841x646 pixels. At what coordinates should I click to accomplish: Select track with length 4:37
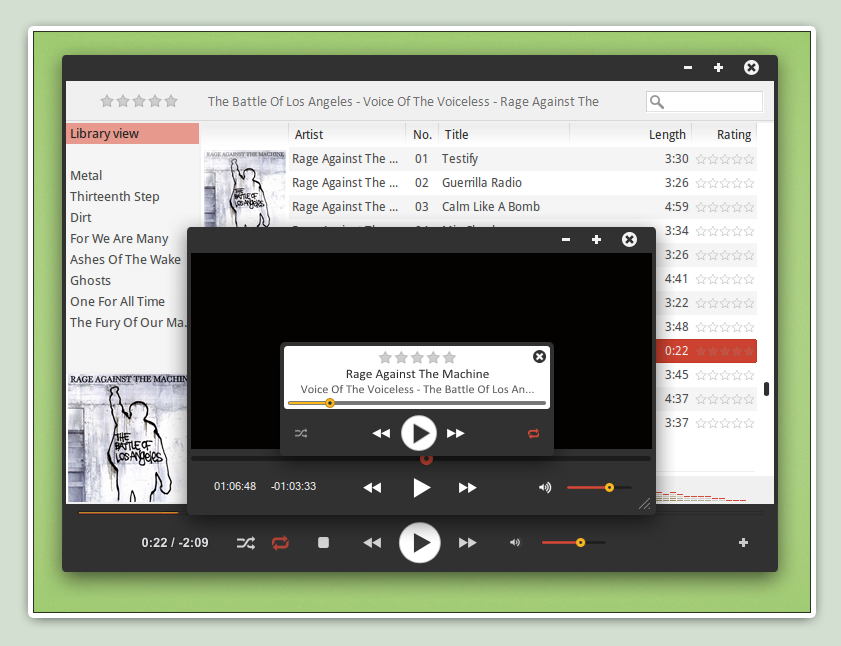[x=706, y=399]
